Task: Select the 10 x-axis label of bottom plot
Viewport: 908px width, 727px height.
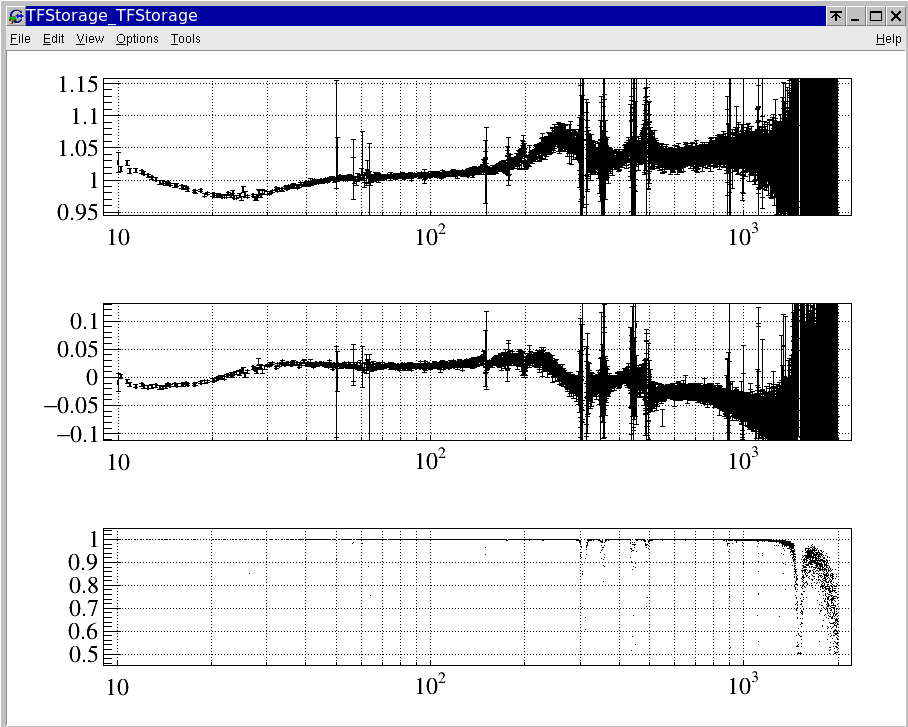Action: click(x=118, y=686)
